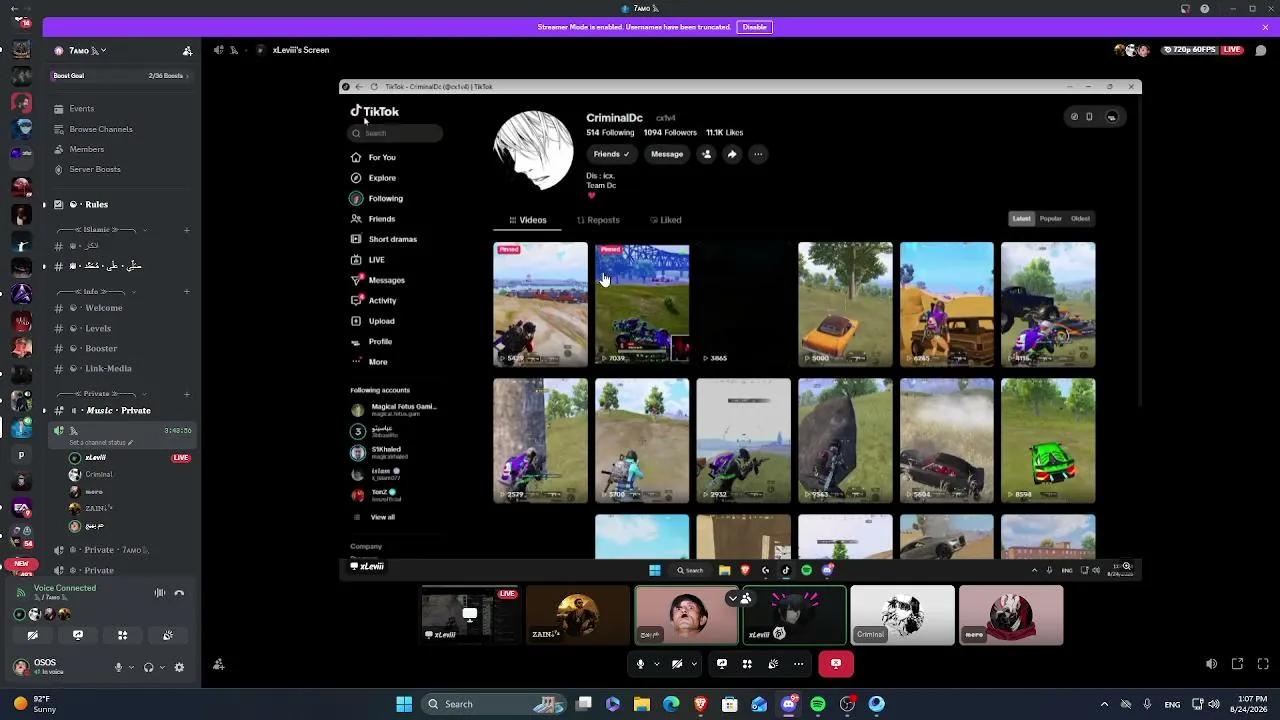Open the Boost Goal progress details
Image resolution: width=1280 pixels, height=720 pixels.
[x=120, y=76]
